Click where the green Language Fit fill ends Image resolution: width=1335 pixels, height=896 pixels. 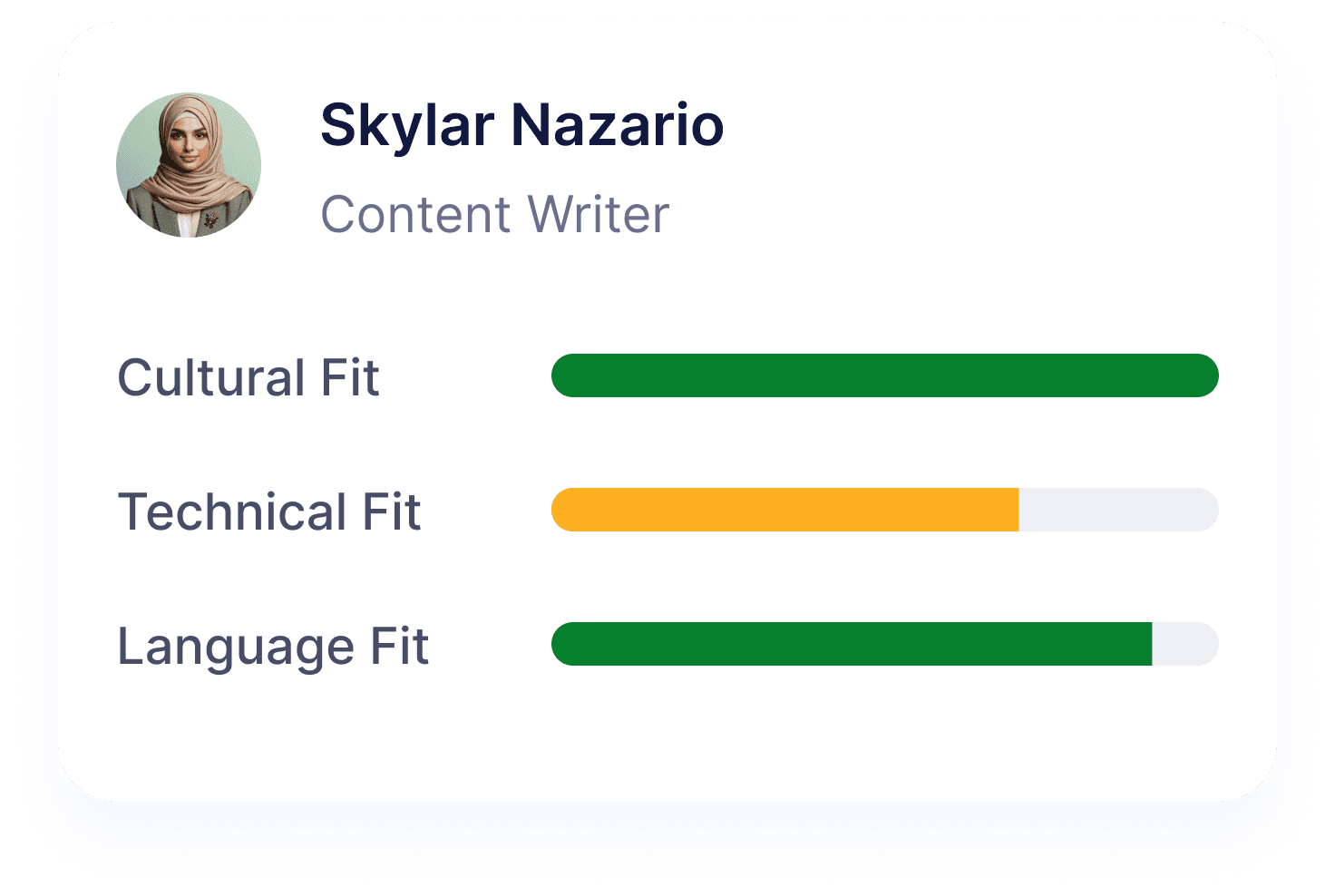[1151, 644]
